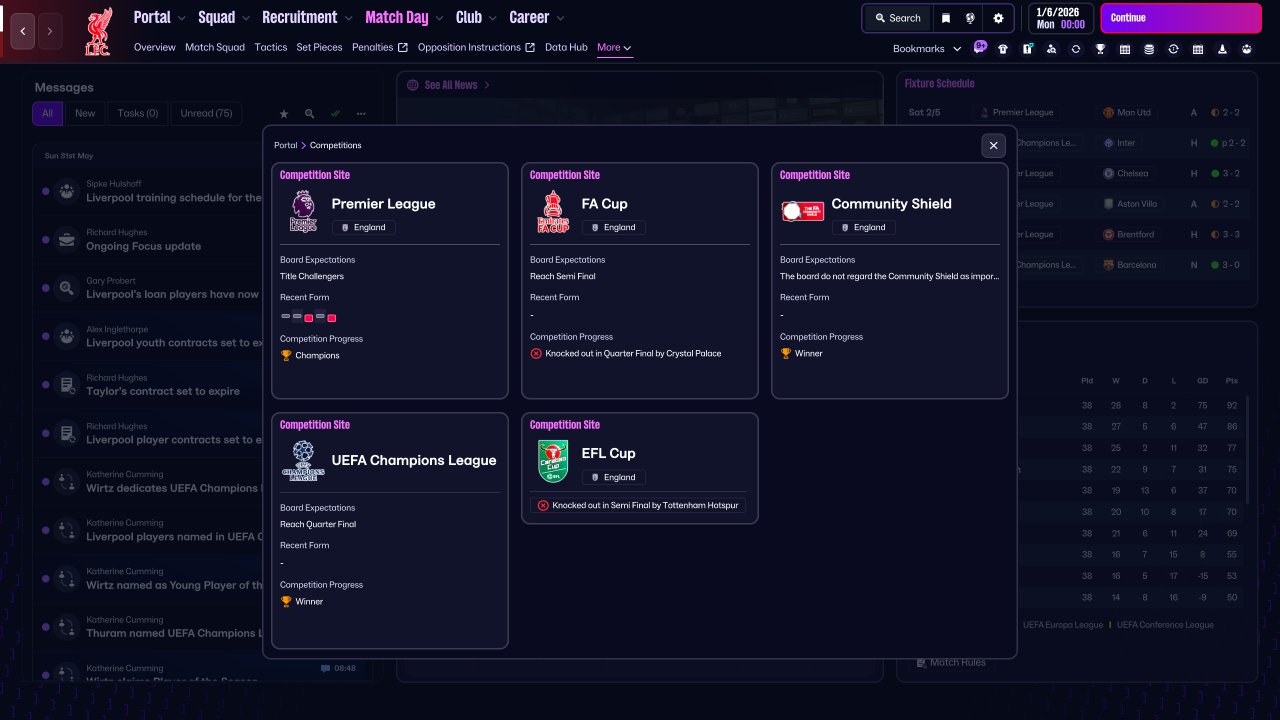Open the Tactics tab
This screenshot has width=1280, height=720.
(271, 48)
